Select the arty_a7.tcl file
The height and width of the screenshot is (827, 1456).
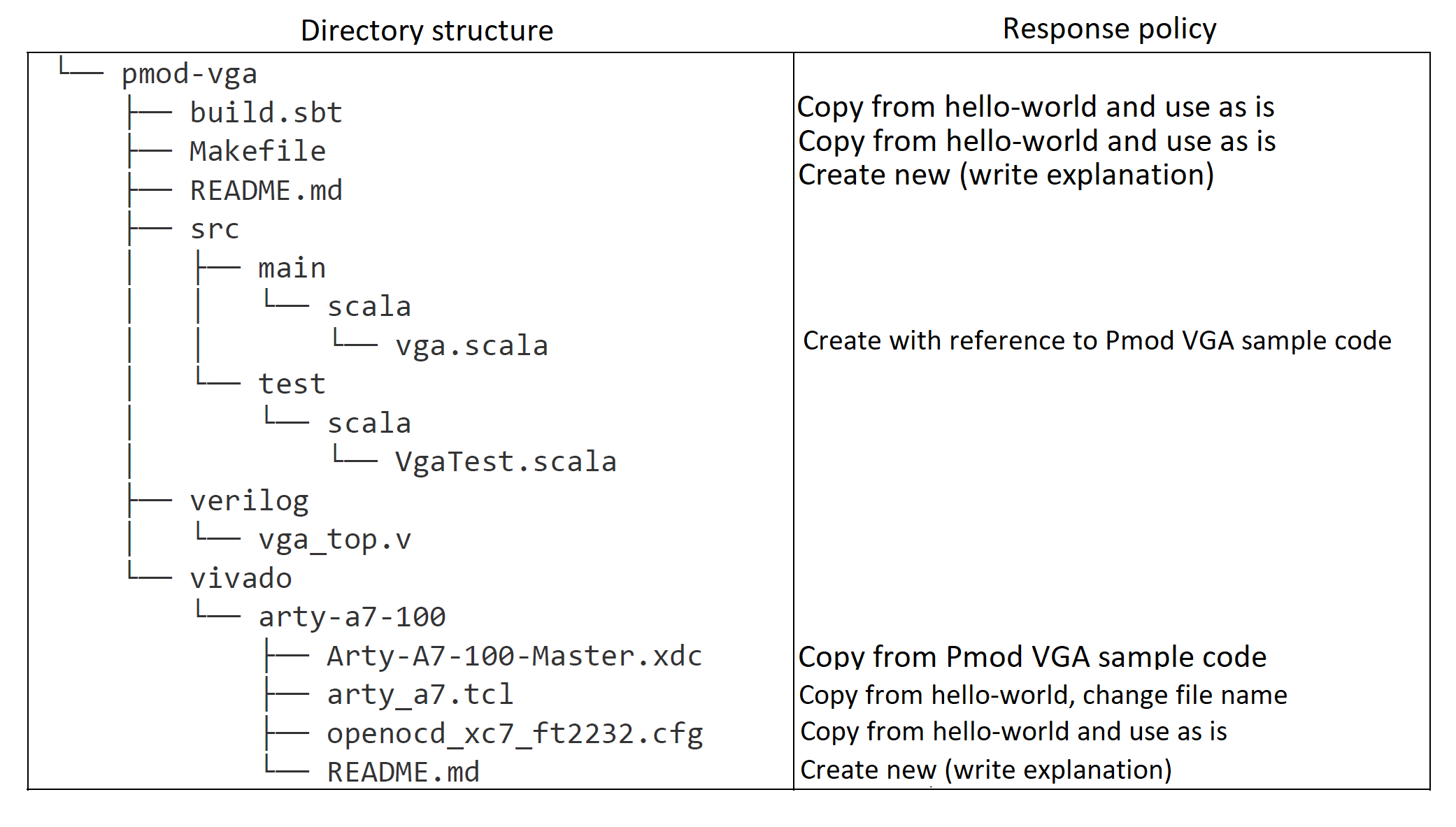420,695
